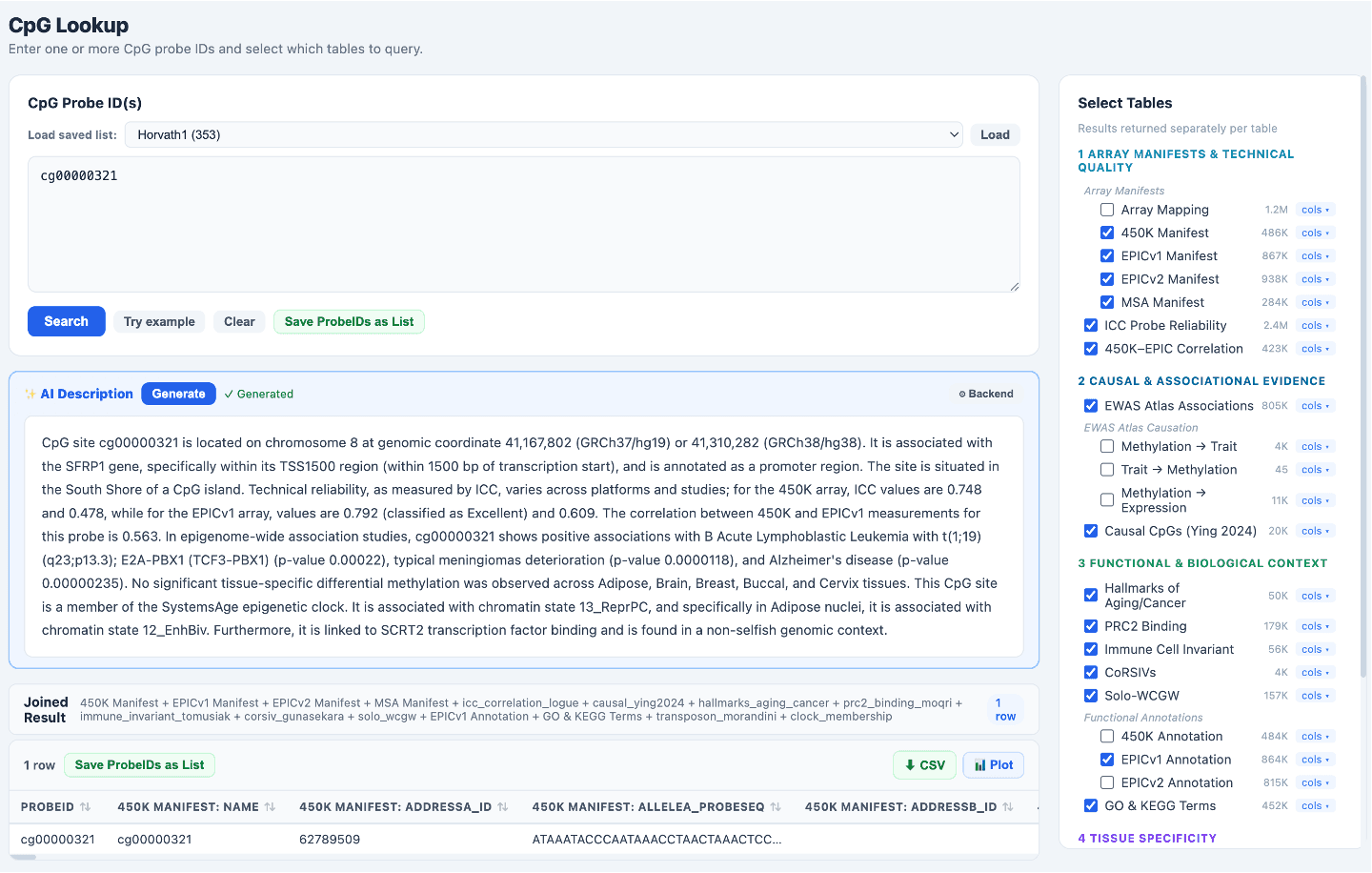Click the results table horizontal scrollbar
This screenshot has height=873, width=1372.
coord(23,857)
